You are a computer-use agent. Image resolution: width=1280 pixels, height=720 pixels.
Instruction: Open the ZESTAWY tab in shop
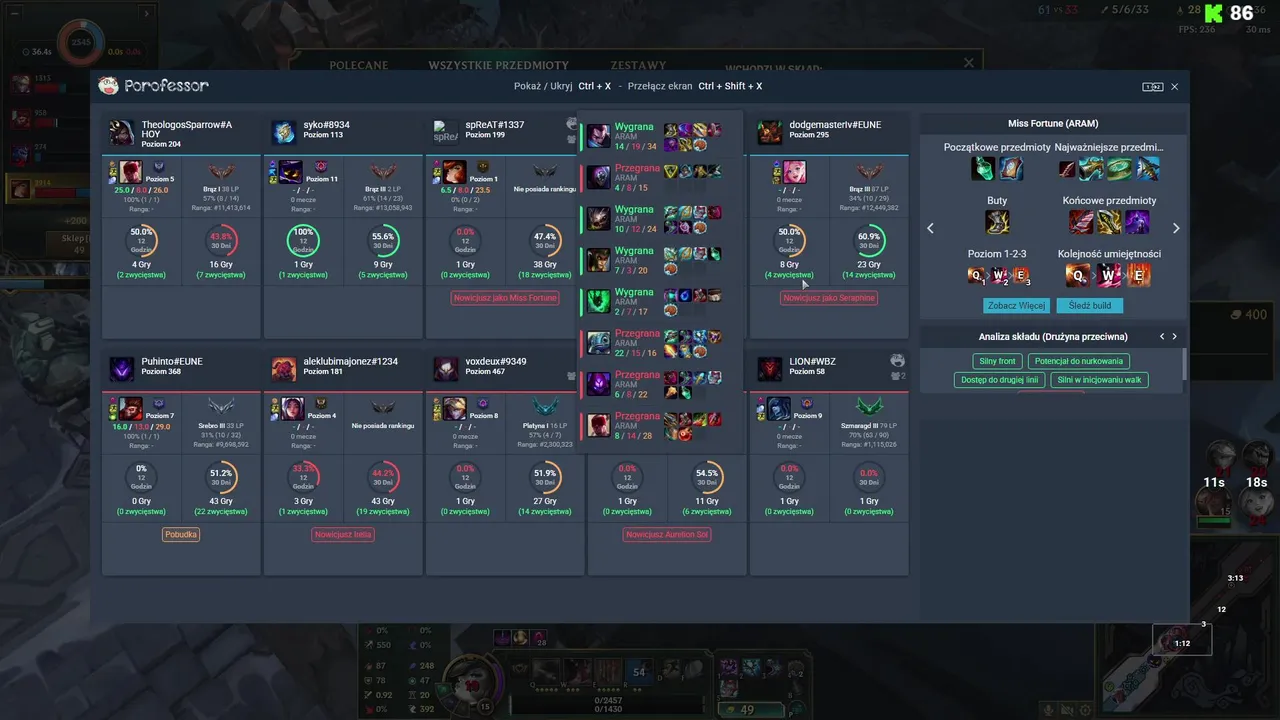[x=638, y=65]
